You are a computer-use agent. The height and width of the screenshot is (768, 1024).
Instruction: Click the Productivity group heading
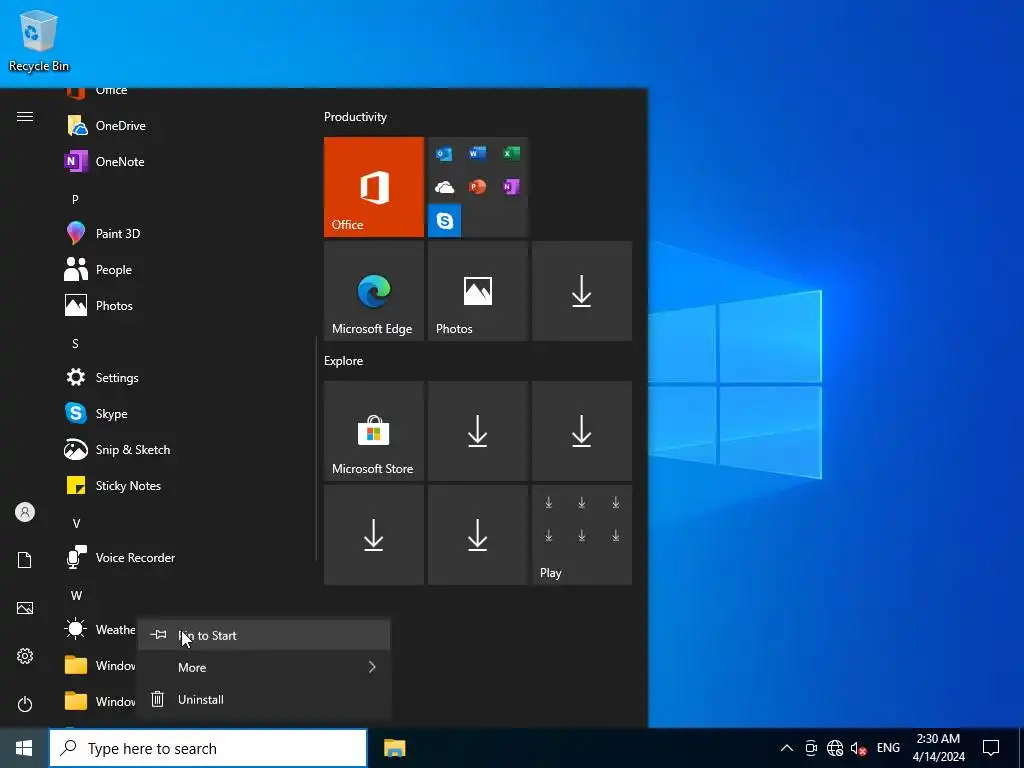[x=355, y=117]
